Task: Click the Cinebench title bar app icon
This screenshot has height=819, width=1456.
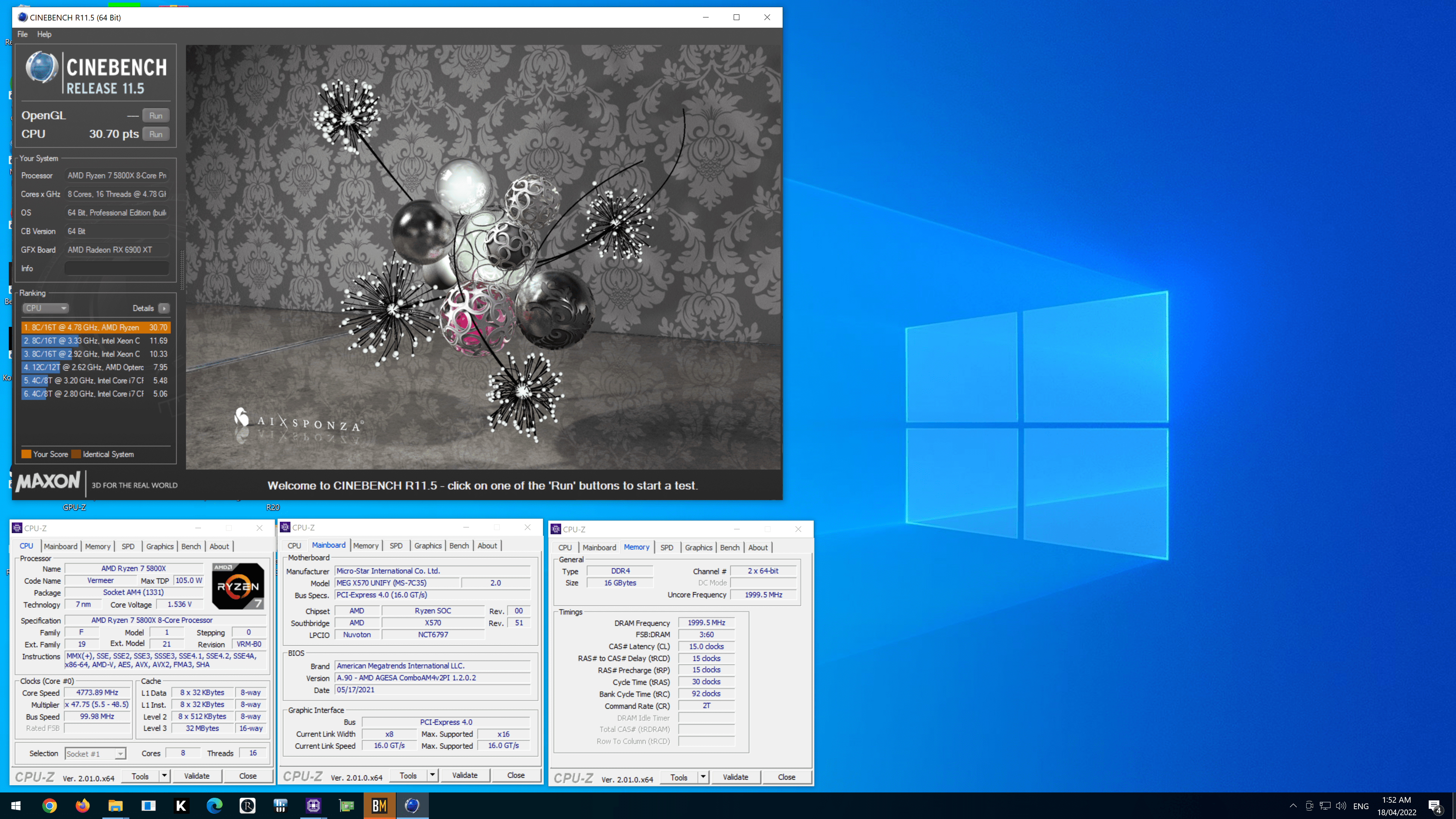Action: [x=23, y=17]
